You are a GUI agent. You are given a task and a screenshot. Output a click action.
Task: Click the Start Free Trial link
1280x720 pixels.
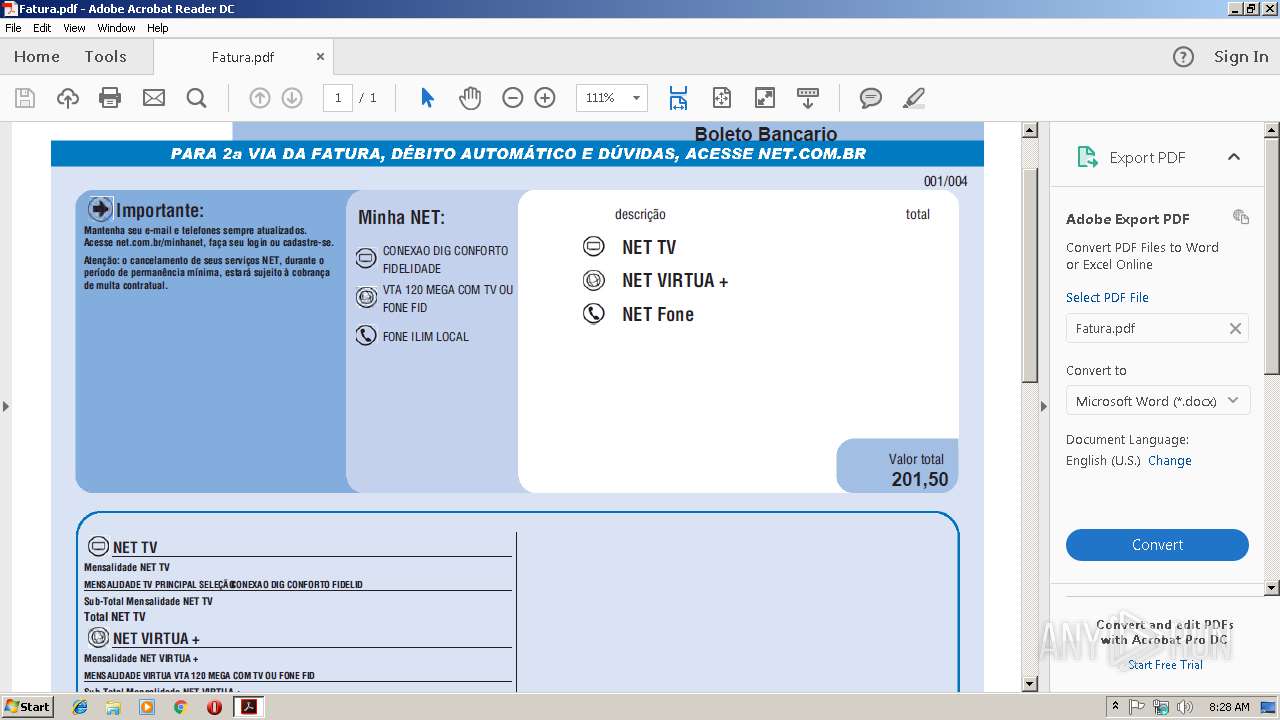pyautogui.click(x=1166, y=665)
